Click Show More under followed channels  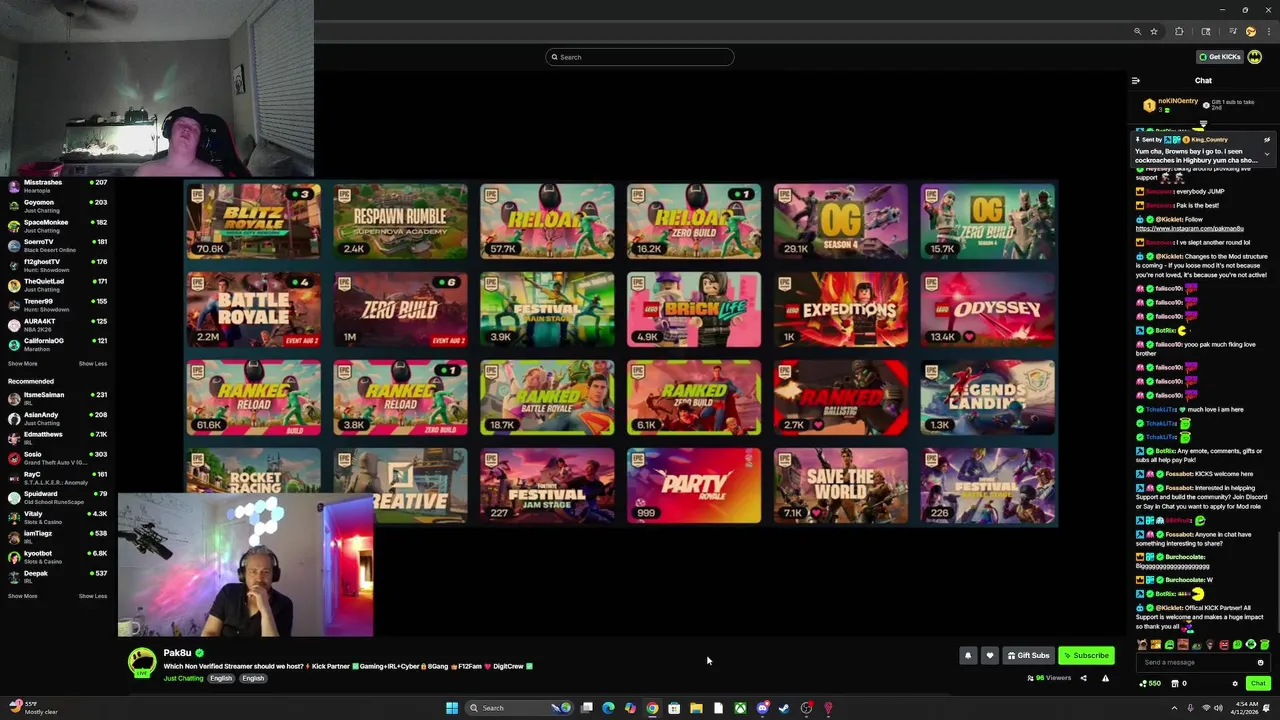tap(22, 364)
